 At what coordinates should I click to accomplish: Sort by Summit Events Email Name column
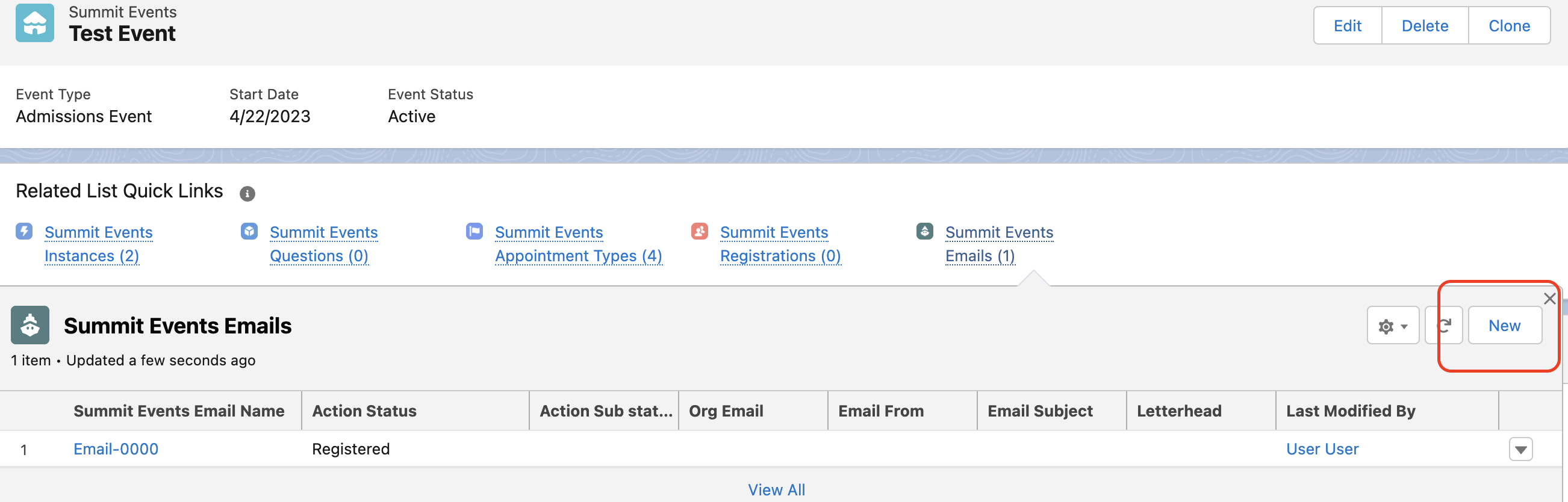coord(179,411)
